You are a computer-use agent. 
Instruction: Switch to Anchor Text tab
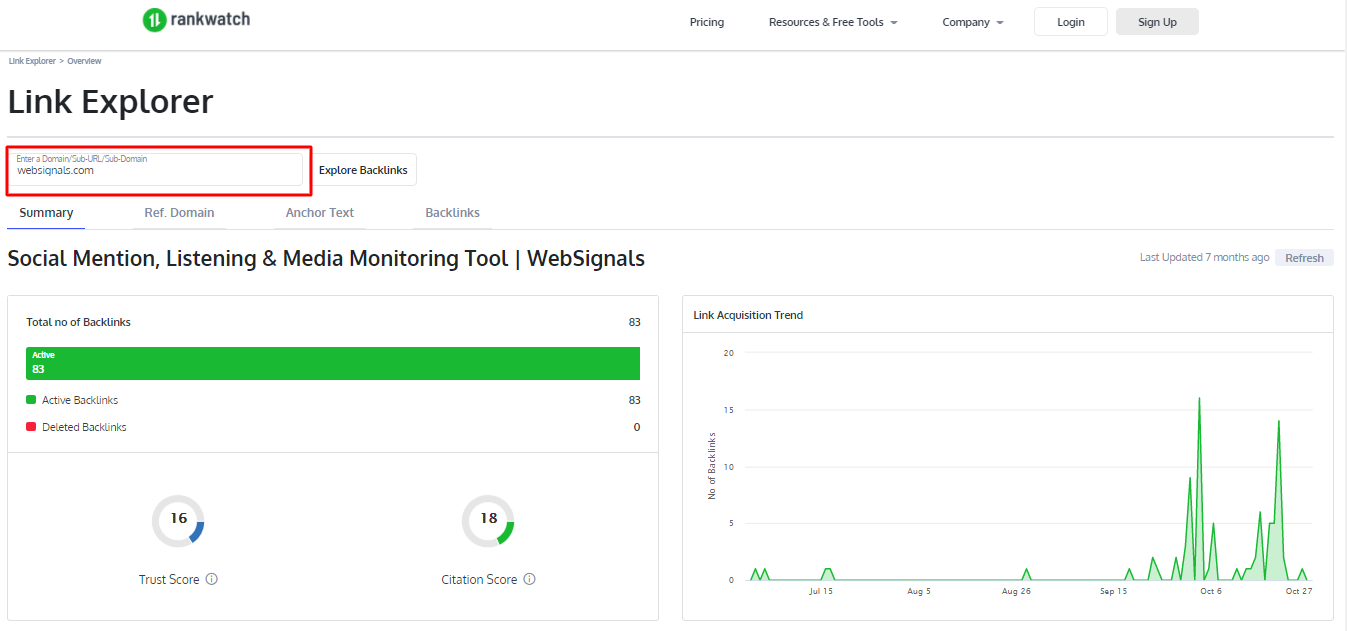[320, 213]
